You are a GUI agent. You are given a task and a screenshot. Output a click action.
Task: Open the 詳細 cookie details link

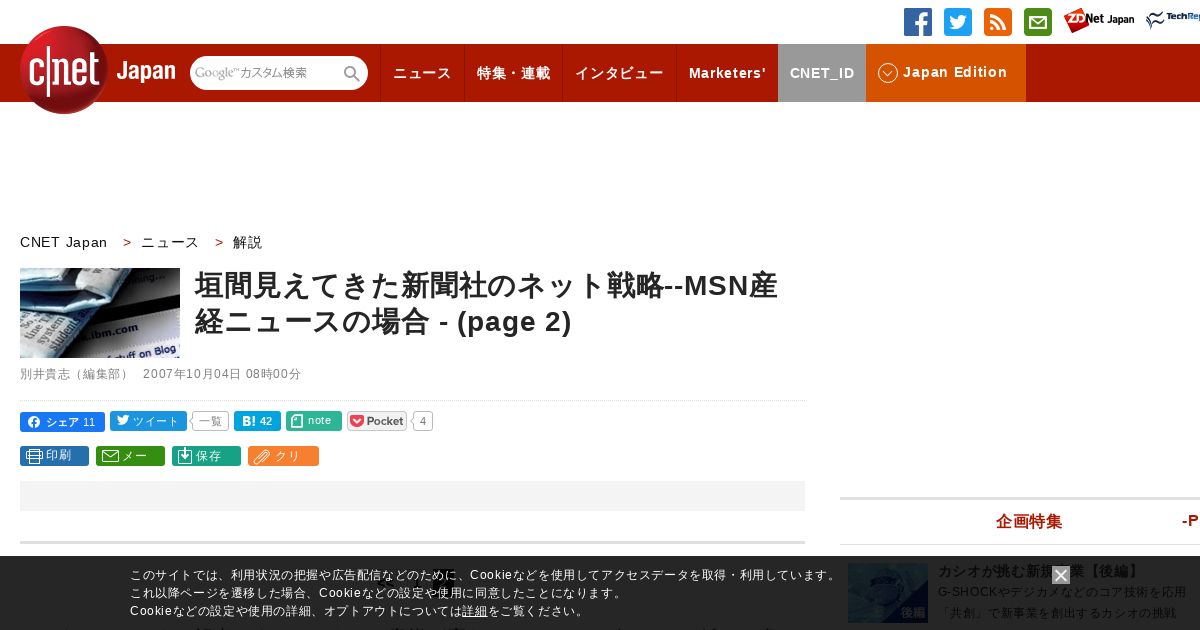pyautogui.click(x=475, y=611)
